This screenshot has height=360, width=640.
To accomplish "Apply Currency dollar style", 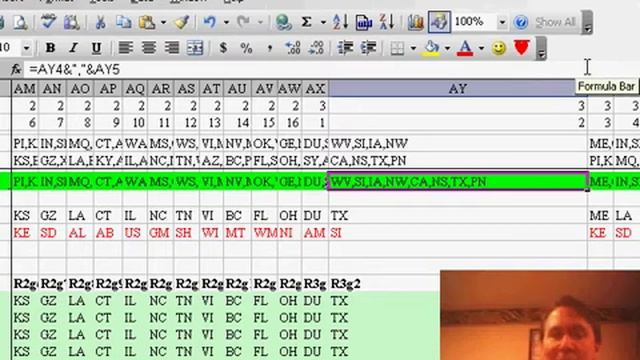I will coord(223,48).
